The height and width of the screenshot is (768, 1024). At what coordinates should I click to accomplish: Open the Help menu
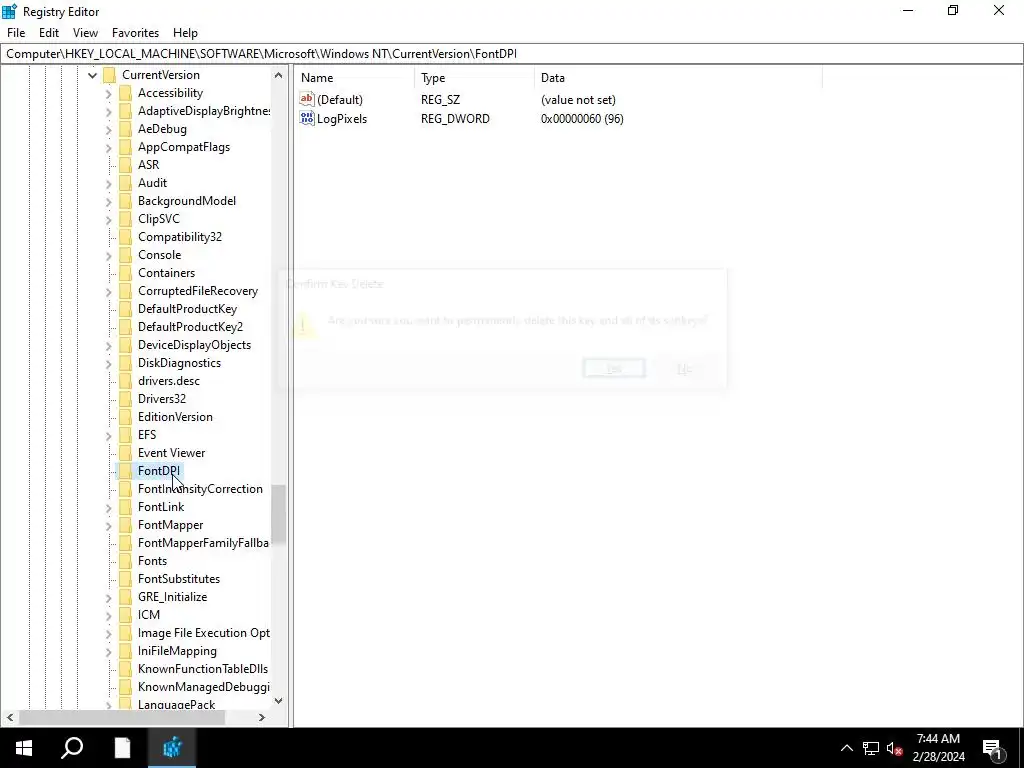(185, 33)
